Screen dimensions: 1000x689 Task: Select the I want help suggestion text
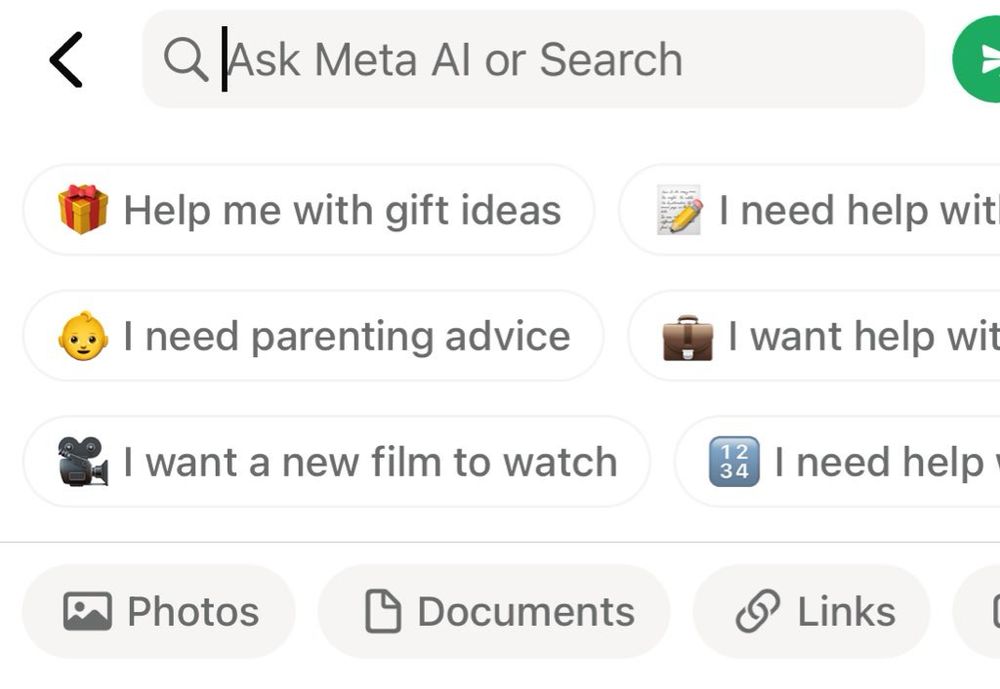(862, 337)
